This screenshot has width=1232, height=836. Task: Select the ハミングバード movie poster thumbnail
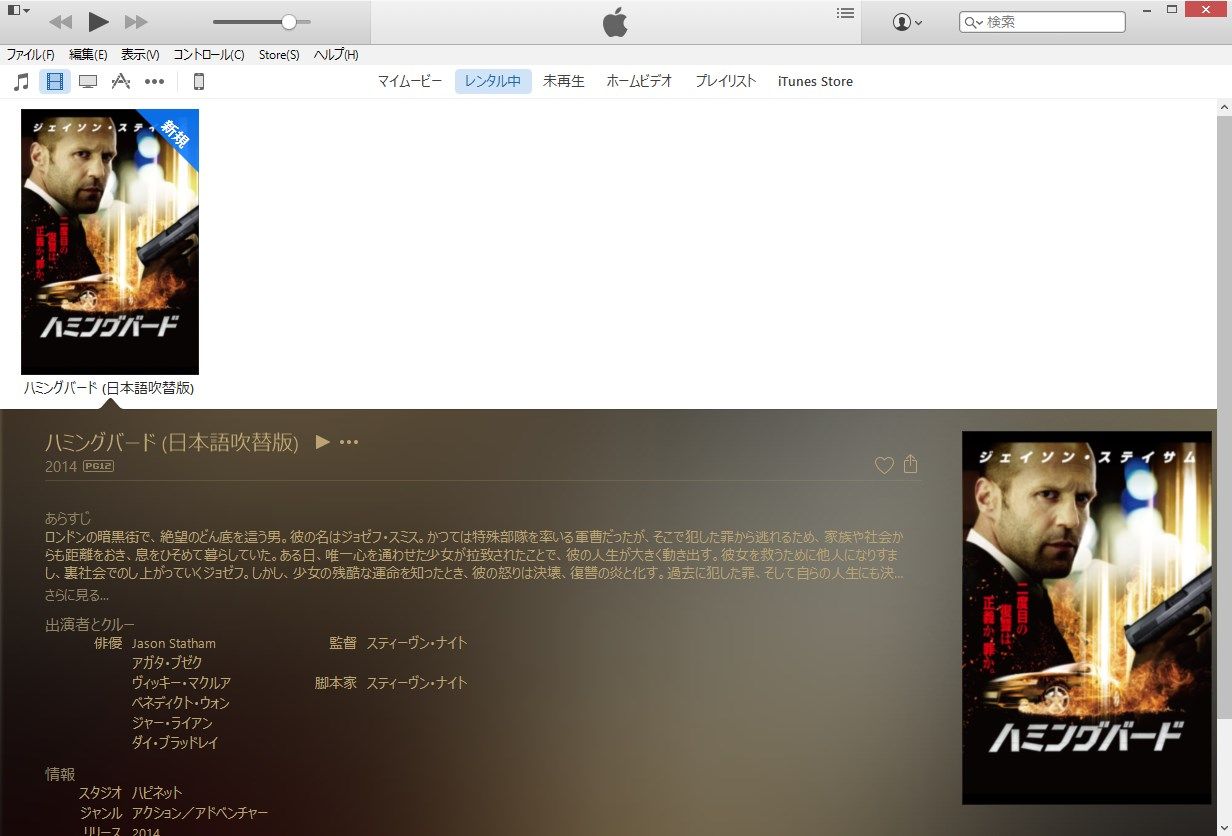coord(110,242)
